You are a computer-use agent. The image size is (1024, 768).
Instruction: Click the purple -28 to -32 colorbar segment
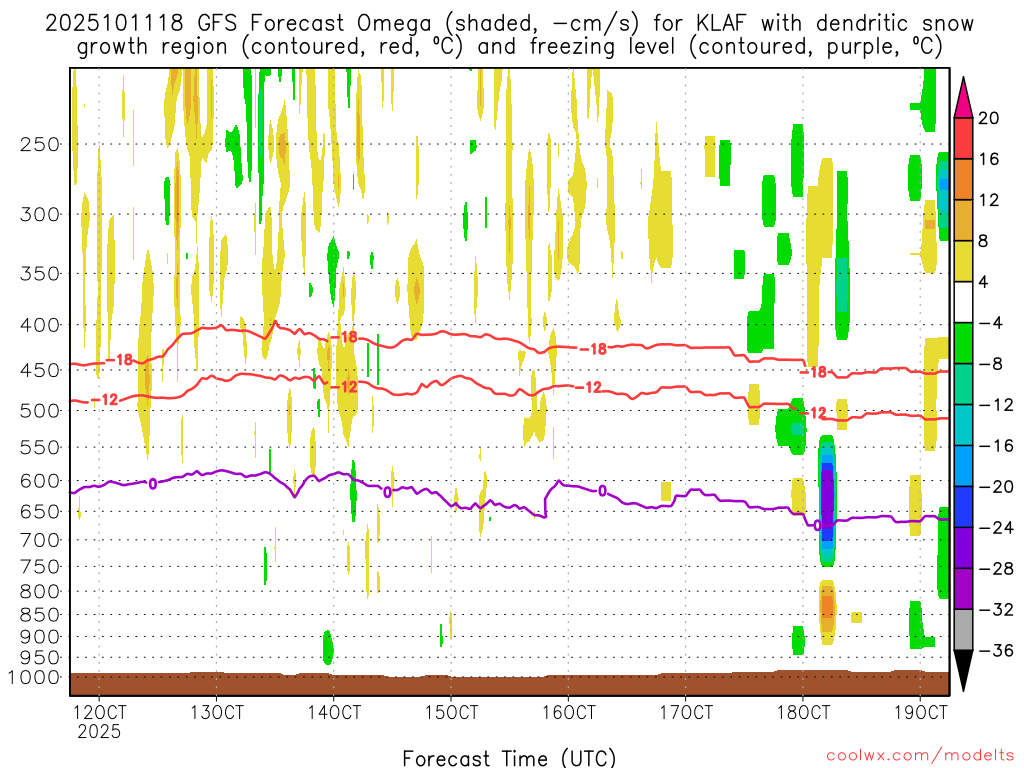pos(963,589)
